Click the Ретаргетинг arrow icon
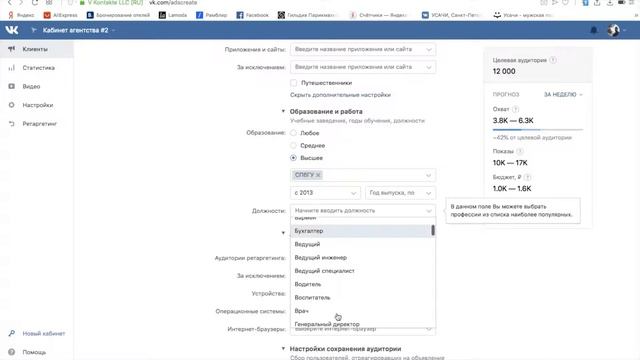The height and width of the screenshot is (360, 640). point(11,123)
